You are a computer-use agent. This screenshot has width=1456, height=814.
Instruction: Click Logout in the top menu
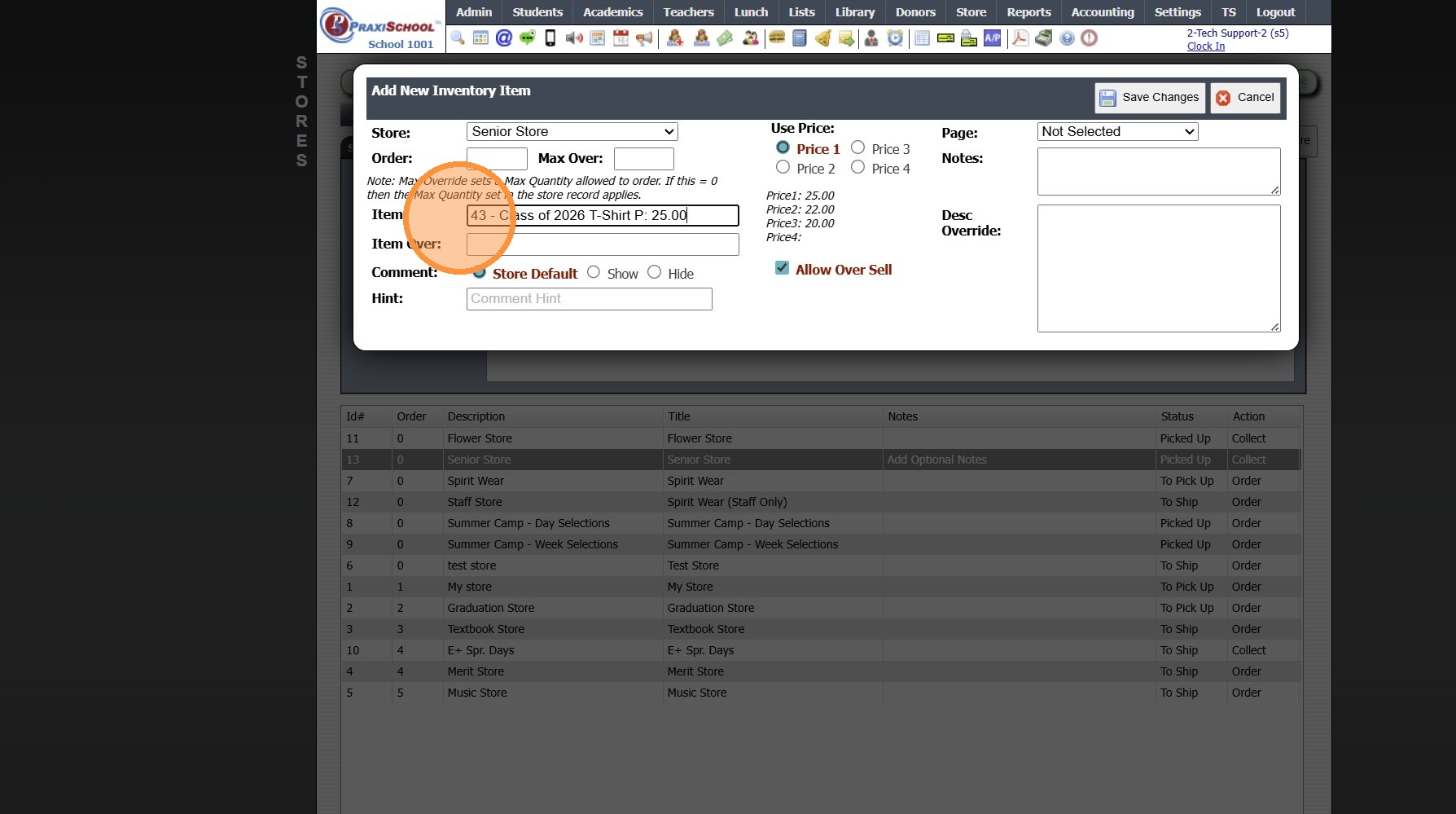tap(1275, 12)
